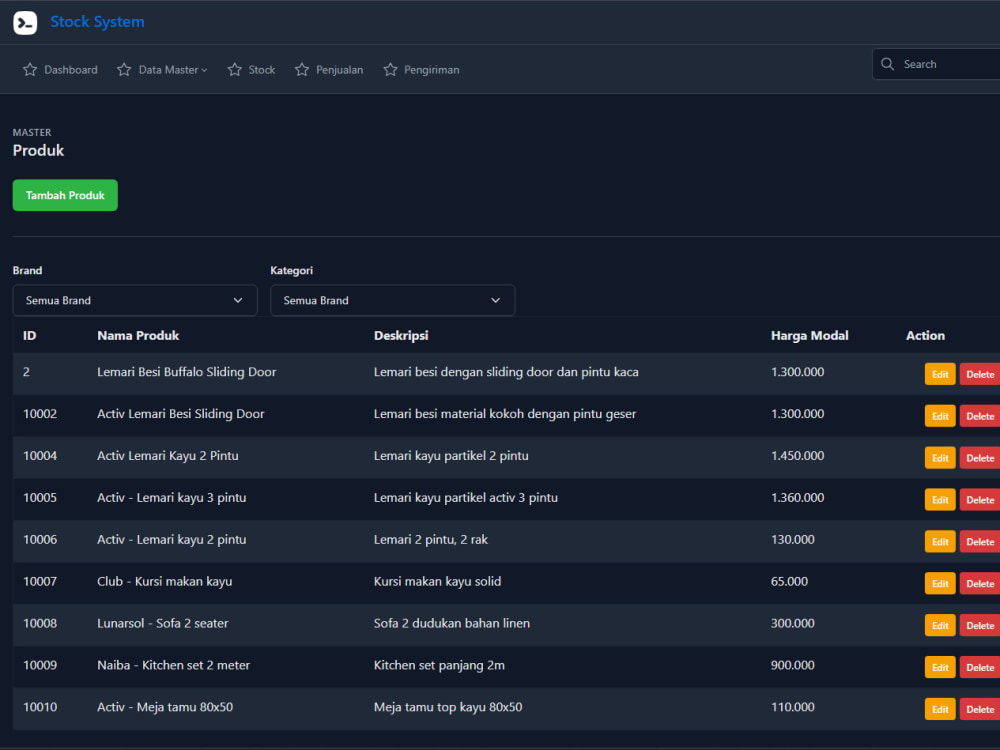This screenshot has height=750, width=1000.
Task: Click the chevron arrow of Kategori dropdown
Action: pos(496,300)
